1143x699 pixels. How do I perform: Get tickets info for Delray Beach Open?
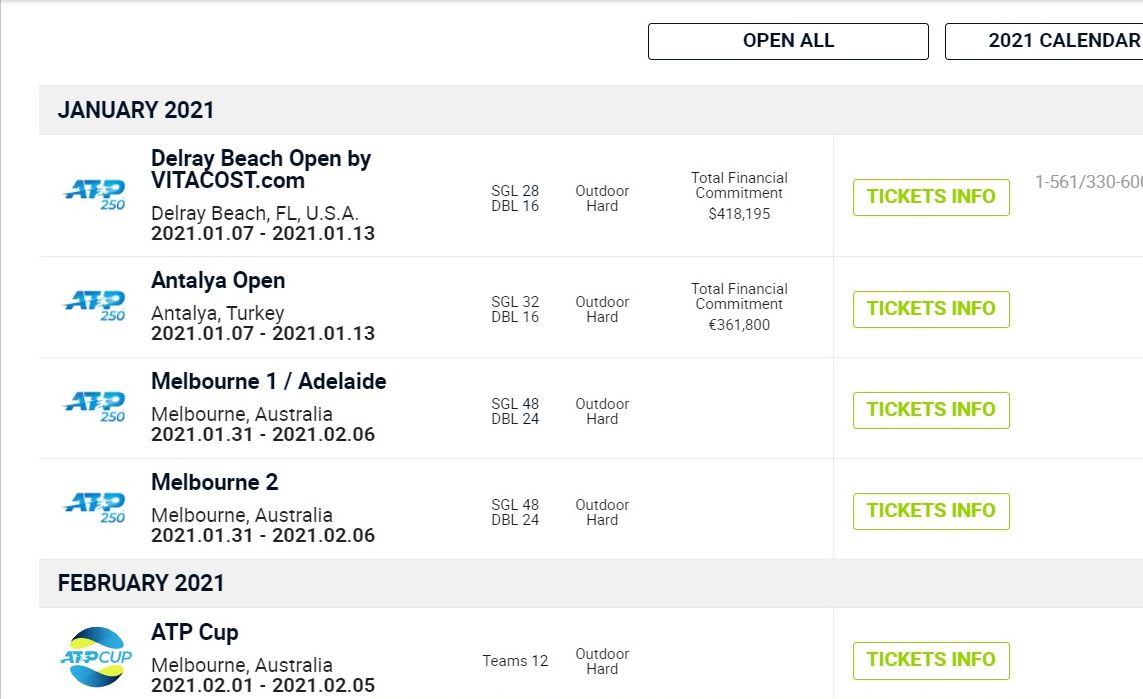pos(930,197)
